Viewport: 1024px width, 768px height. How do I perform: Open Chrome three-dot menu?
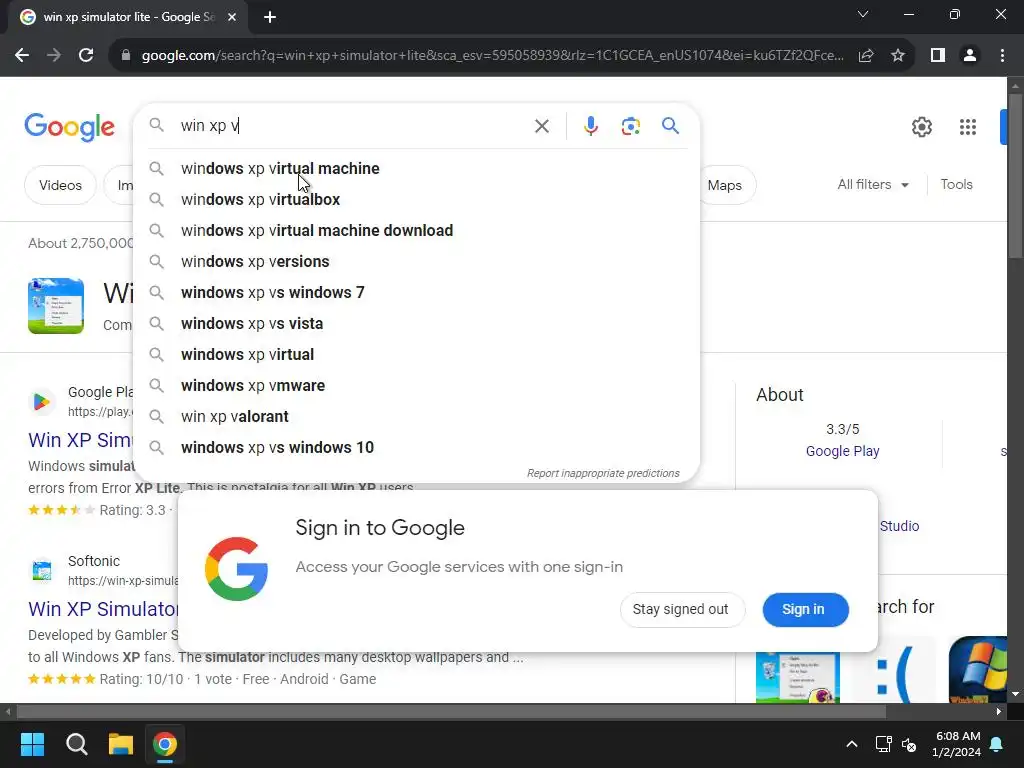(x=1002, y=56)
